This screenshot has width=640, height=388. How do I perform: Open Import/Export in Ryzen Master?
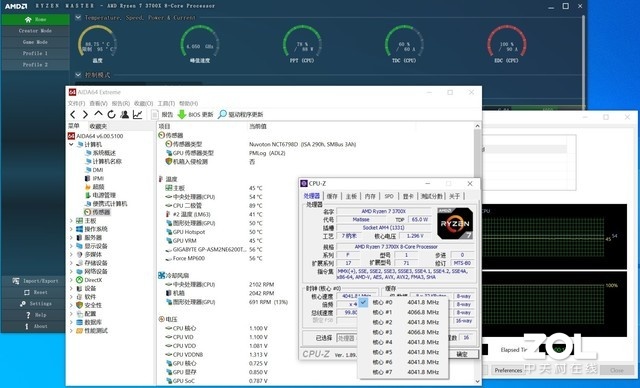[x=35, y=281]
